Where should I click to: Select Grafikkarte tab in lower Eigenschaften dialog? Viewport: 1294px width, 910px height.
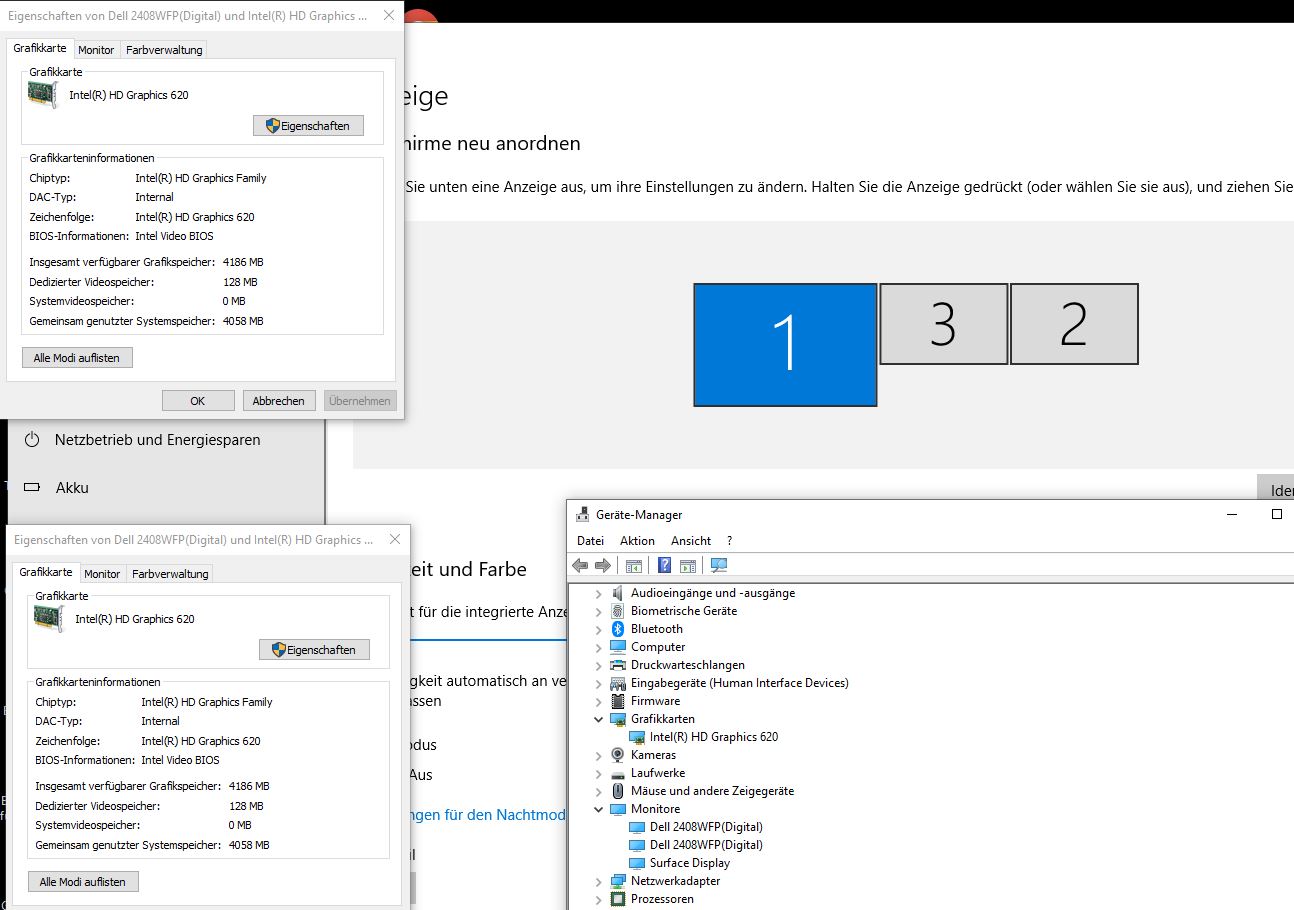(x=46, y=573)
